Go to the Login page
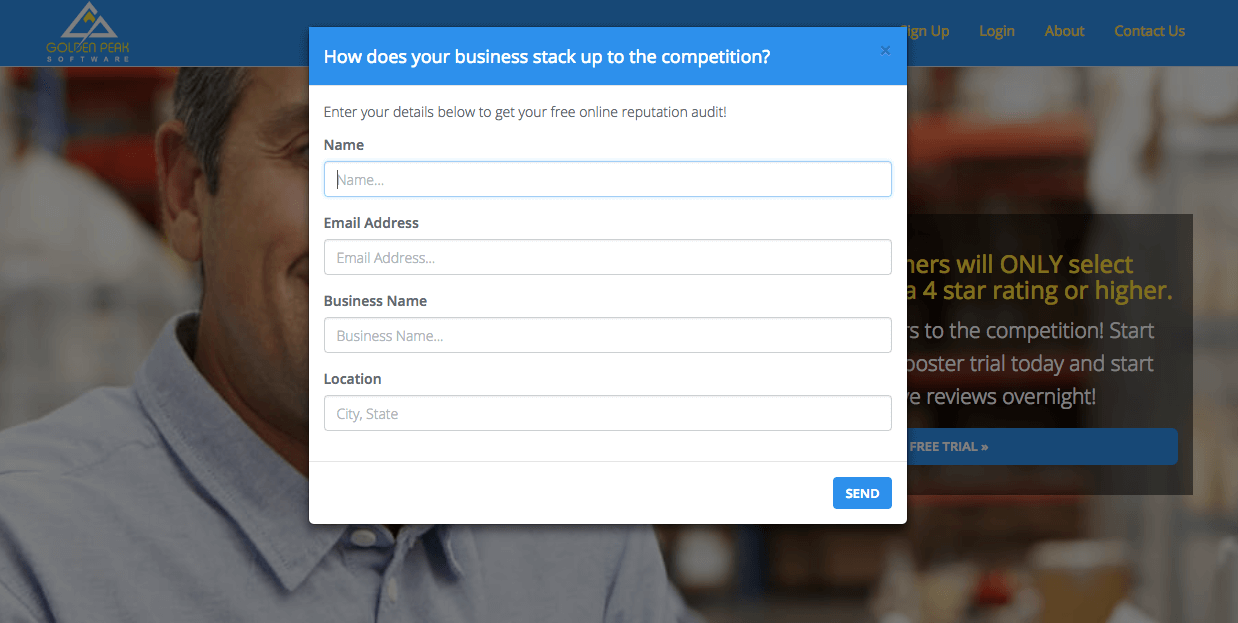 tap(996, 31)
